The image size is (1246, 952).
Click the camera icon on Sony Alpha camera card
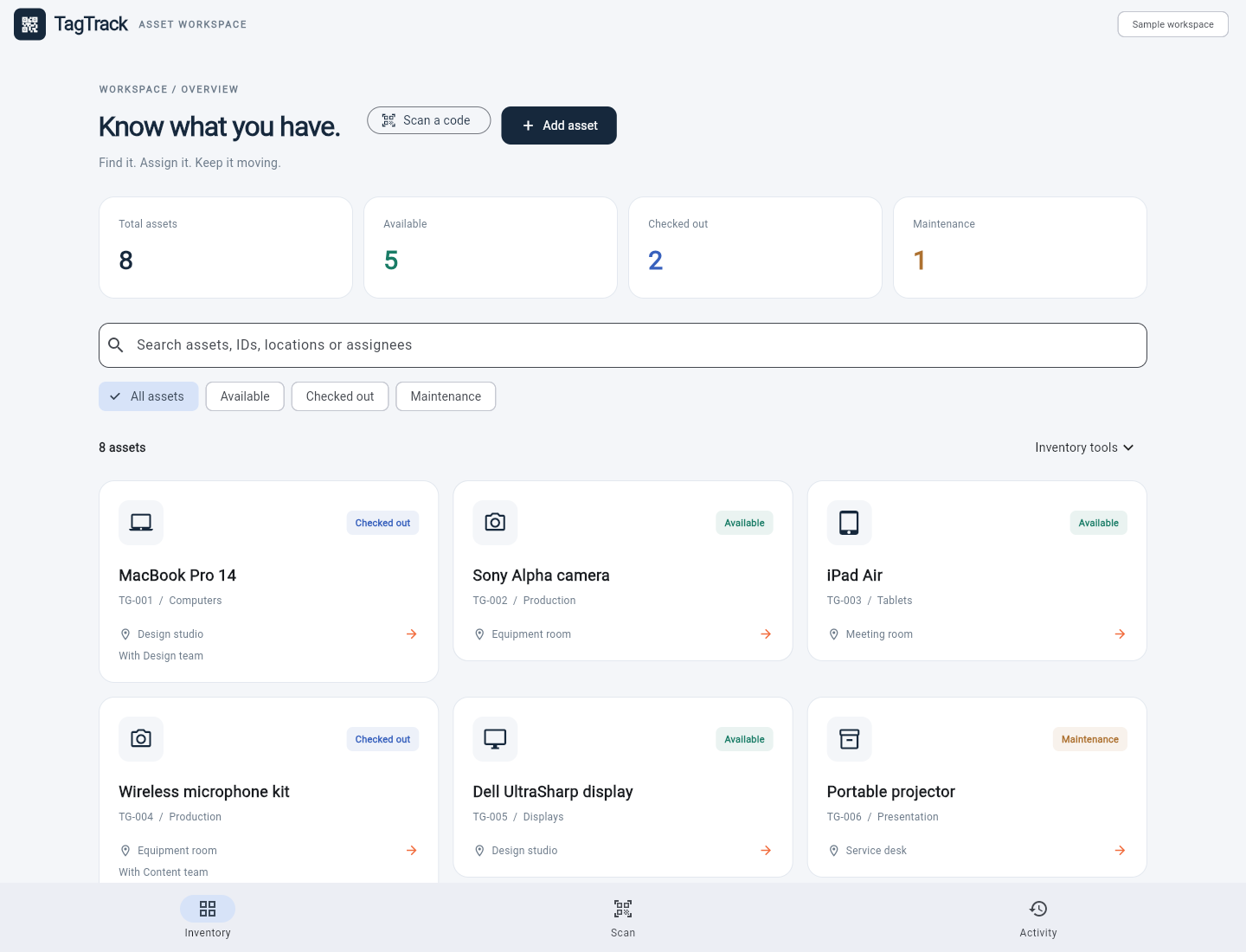(x=495, y=523)
